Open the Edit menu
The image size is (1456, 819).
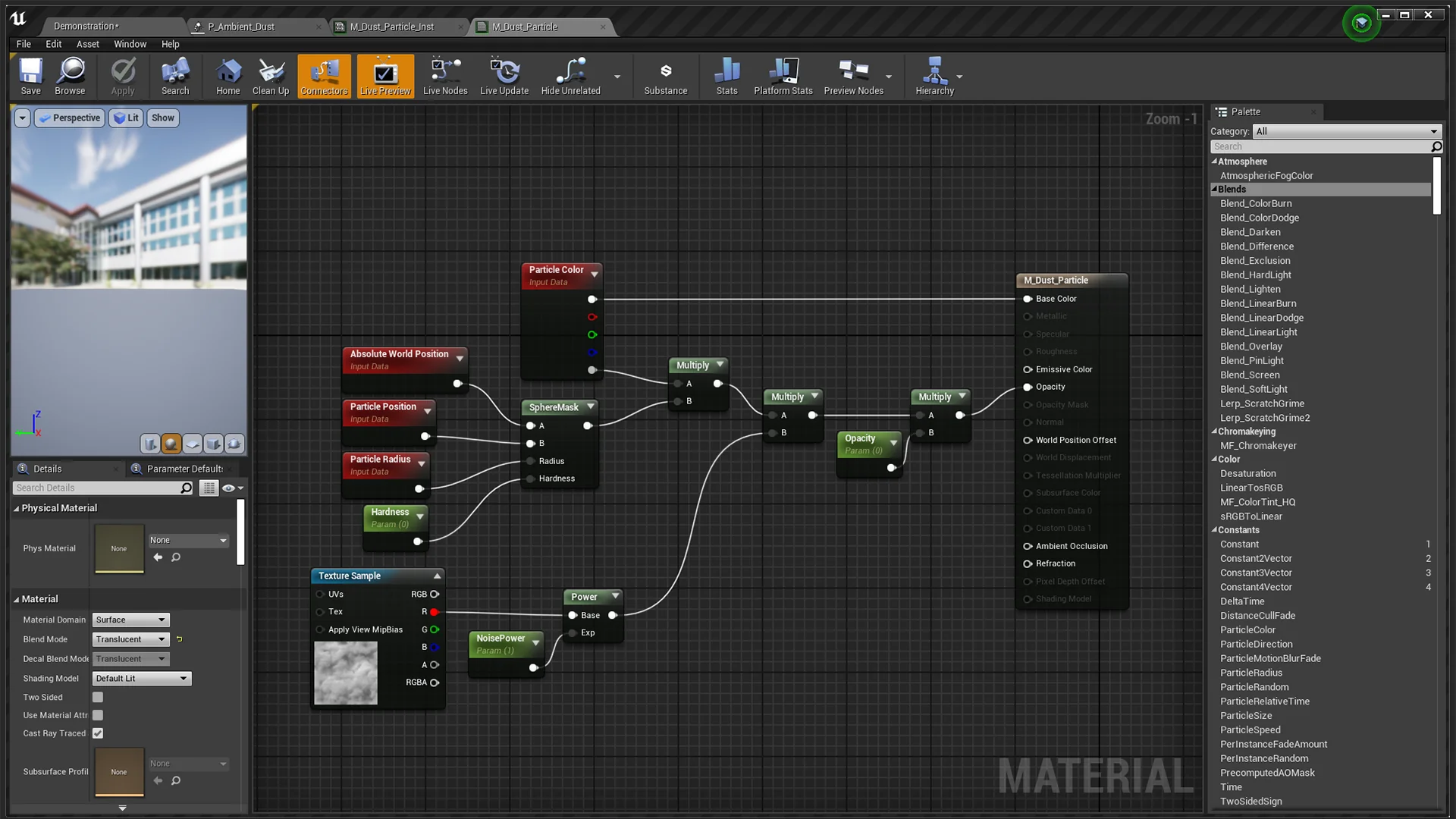[53, 44]
